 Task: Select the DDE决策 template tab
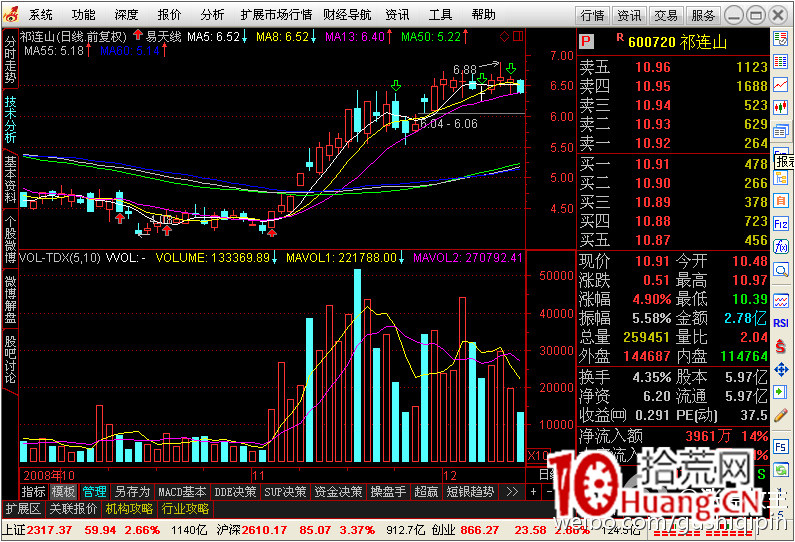point(235,491)
